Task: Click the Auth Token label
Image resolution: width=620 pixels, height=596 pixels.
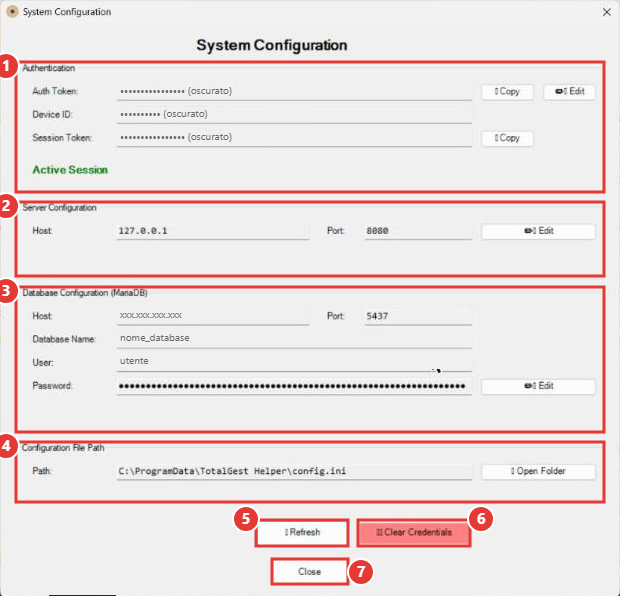Action: tap(55, 91)
